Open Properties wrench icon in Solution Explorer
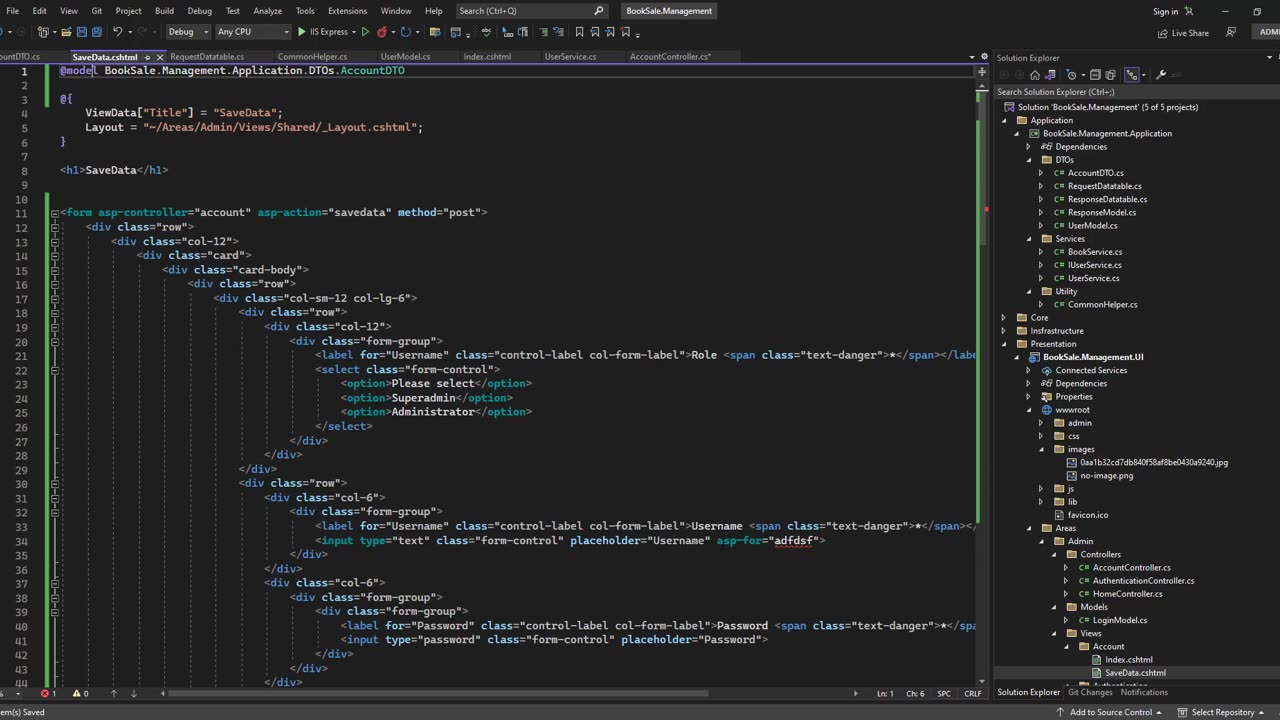Viewport: 1280px width, 720px height. coord(1161,75)
